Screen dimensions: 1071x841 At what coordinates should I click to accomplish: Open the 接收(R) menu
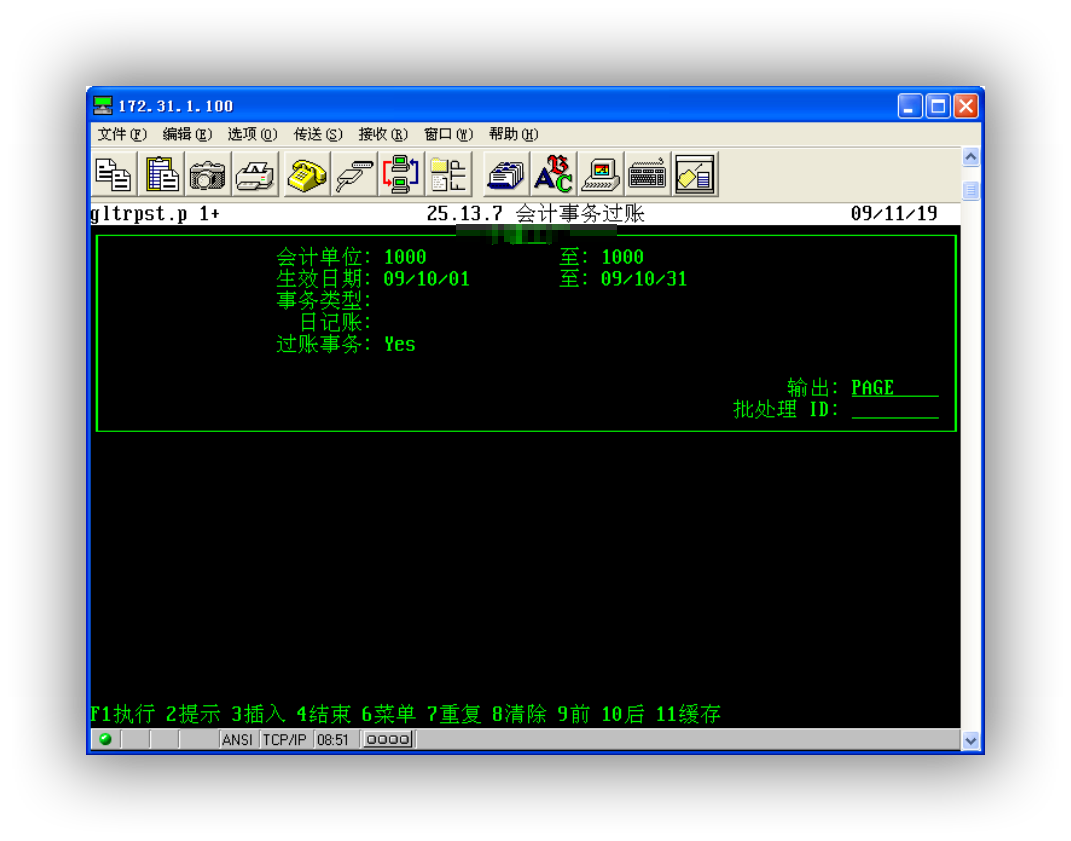tap(382, 134)
